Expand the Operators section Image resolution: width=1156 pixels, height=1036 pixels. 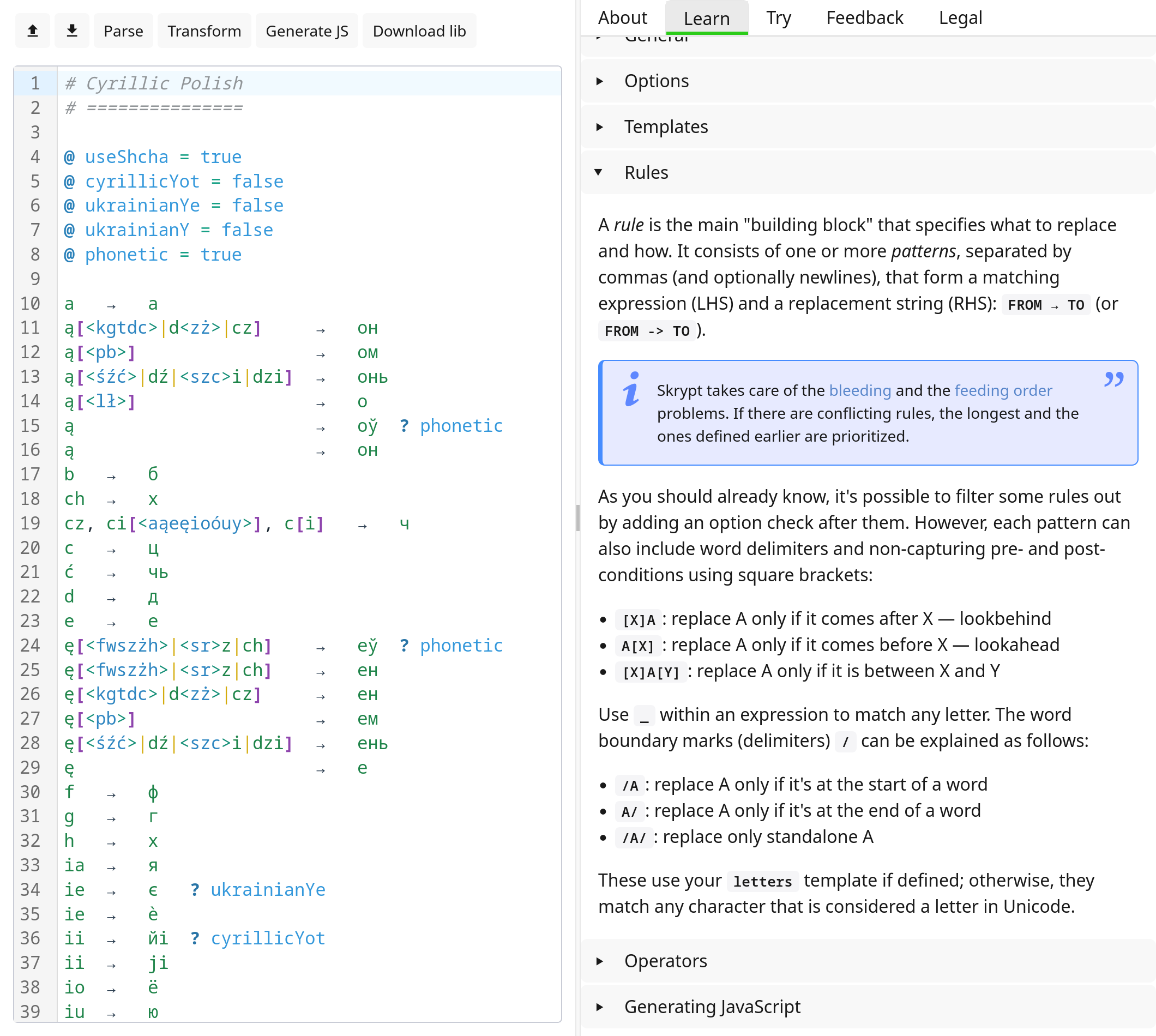coord(665,961)
